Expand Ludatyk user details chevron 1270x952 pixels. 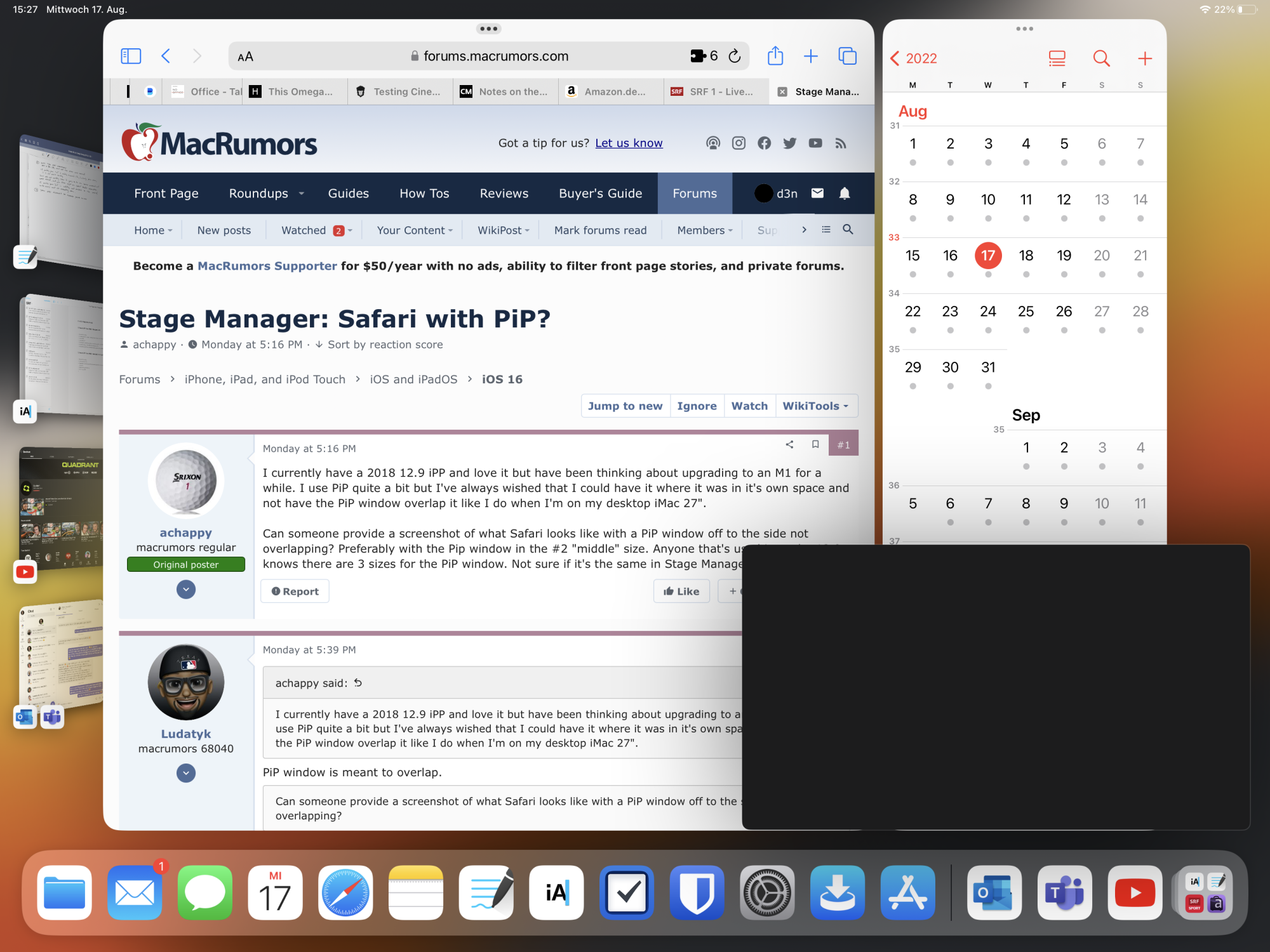point(186,773)
